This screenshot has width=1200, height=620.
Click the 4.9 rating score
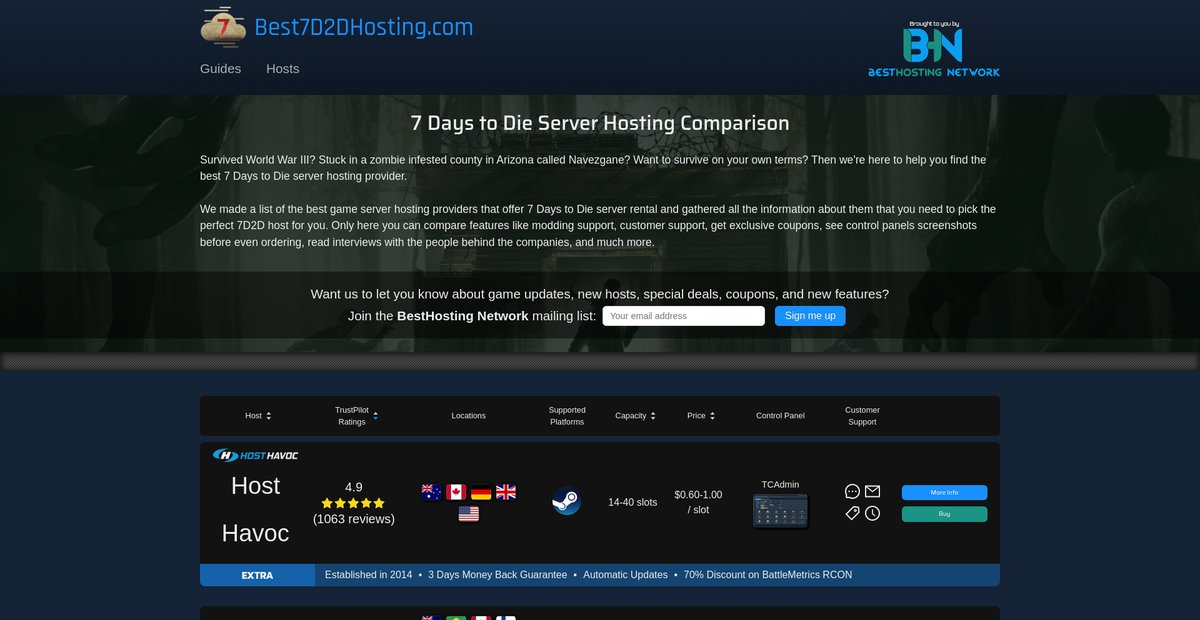pos(353,488)
